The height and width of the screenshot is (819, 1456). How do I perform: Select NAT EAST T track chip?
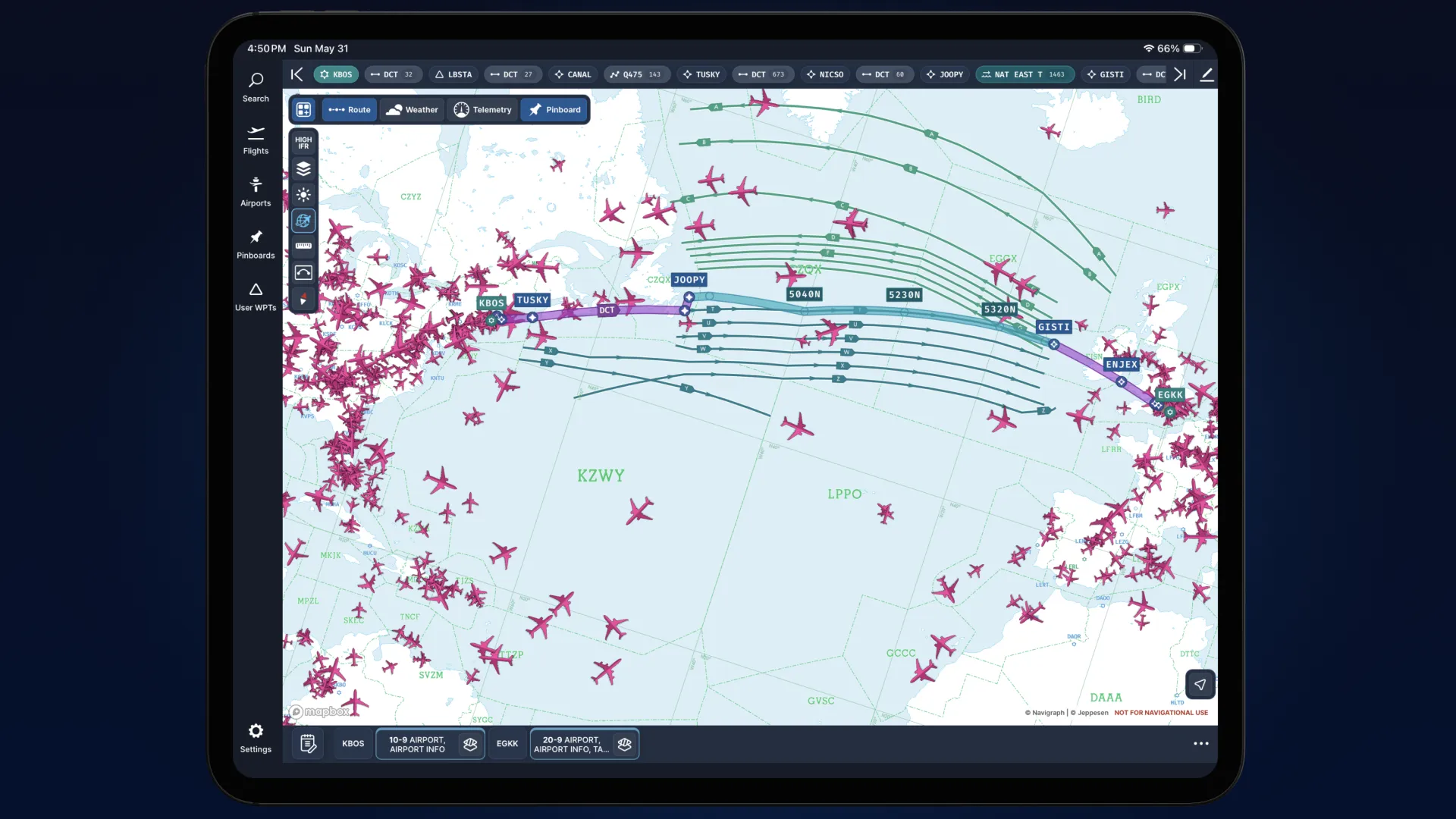click(x=1025, y=74)
